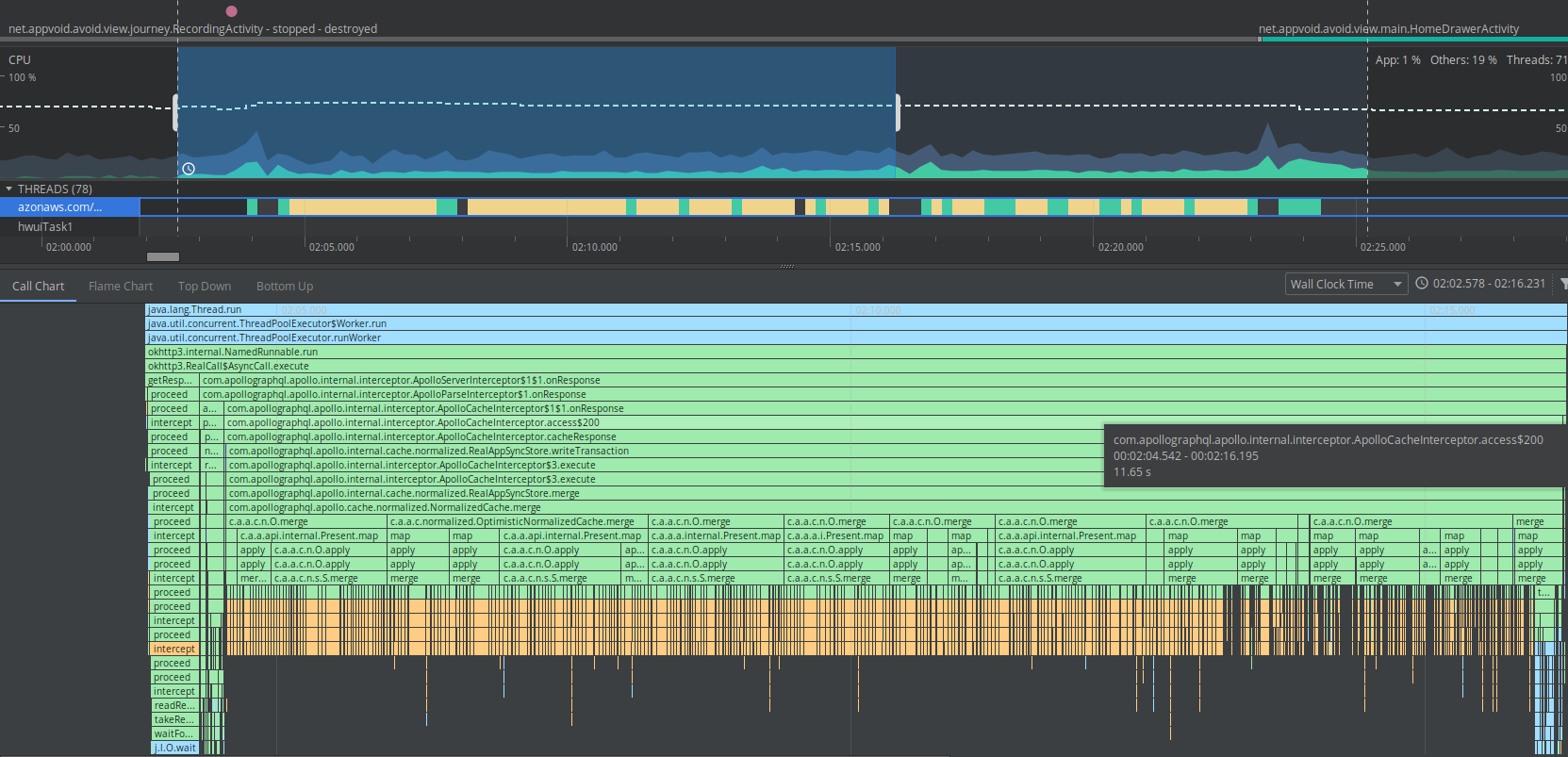Open the filter icon beside the time range
Viewport: 1568px width, 757px height.
point(1563,284)
